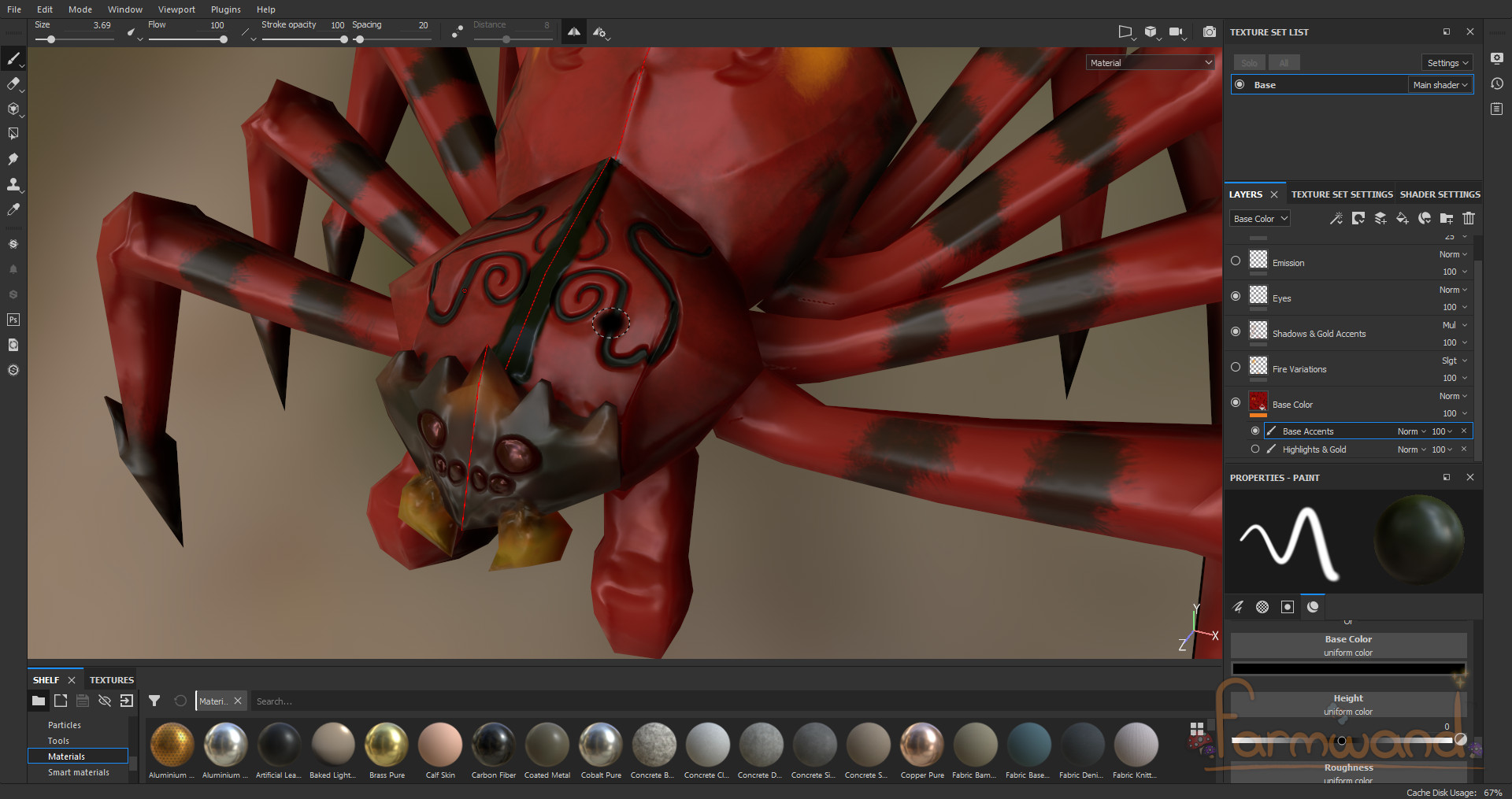Click the shelf import resources icon
Viewport: 1512px width, 799px height.
point(127,701)
